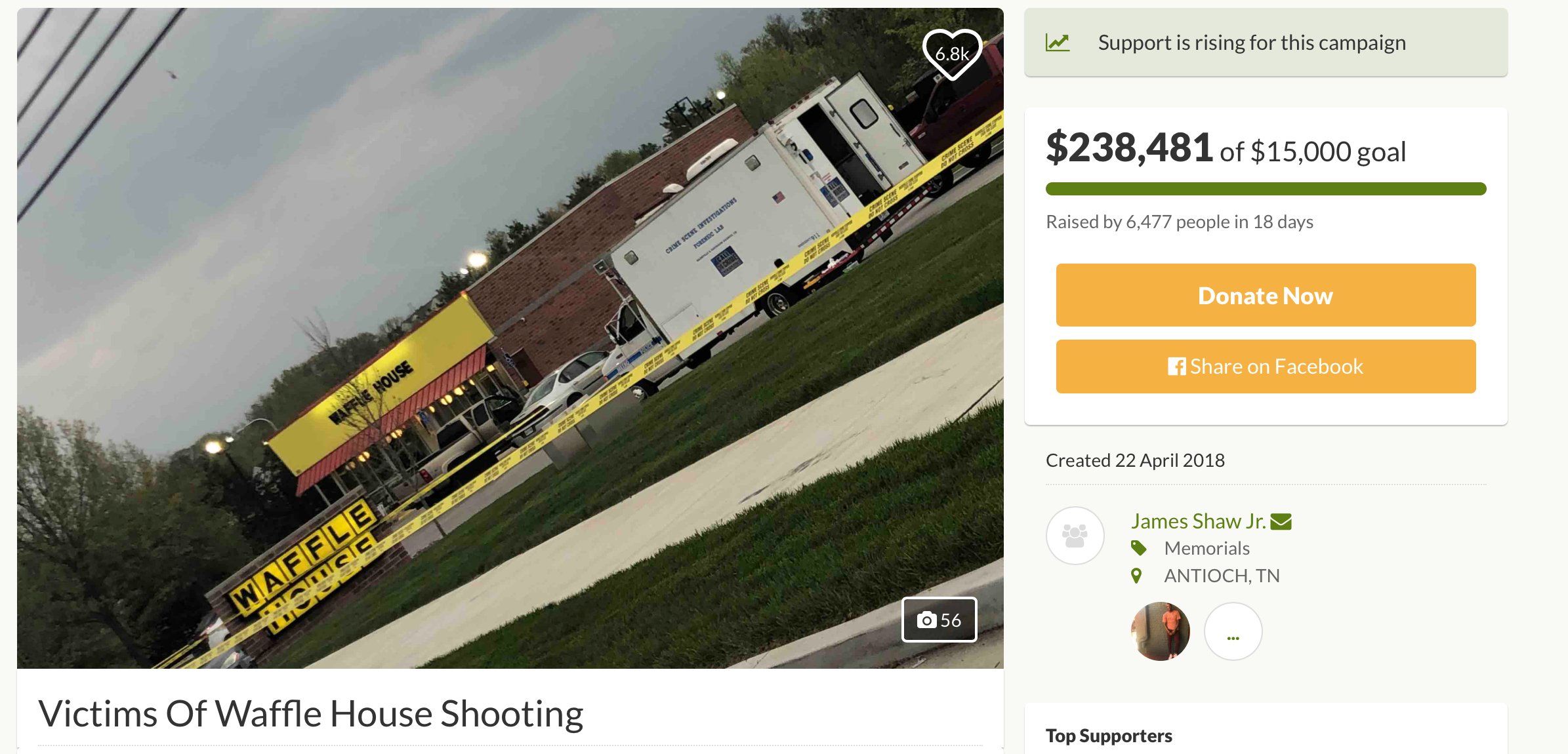Click the 6.8k heart icon

pyautogui.click(x=952, y=54)
